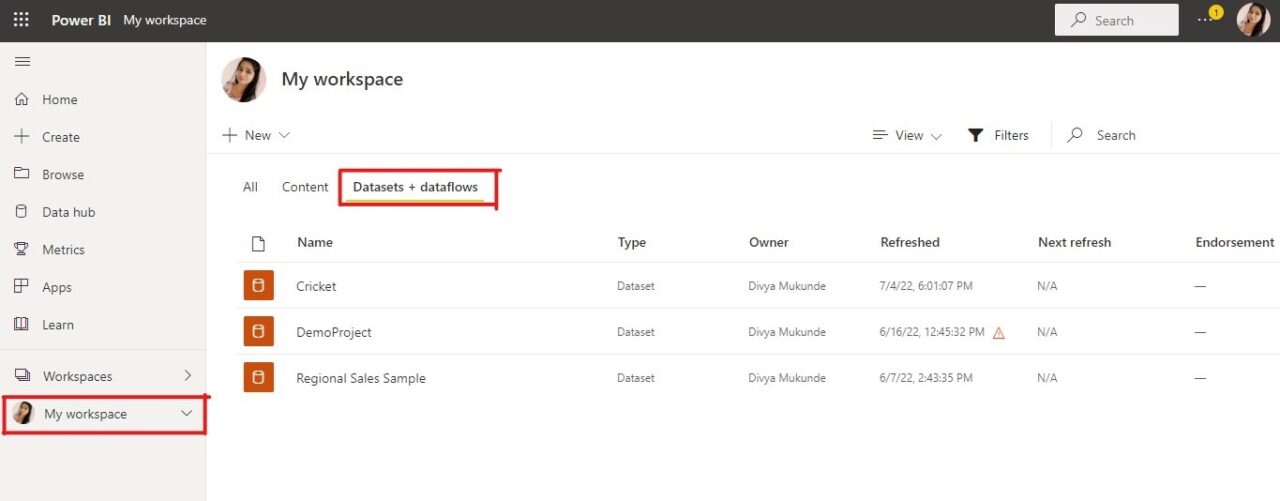1280x501 pixels.
Task: Open Apps in left navigation
Action: (x=56, y=287)
